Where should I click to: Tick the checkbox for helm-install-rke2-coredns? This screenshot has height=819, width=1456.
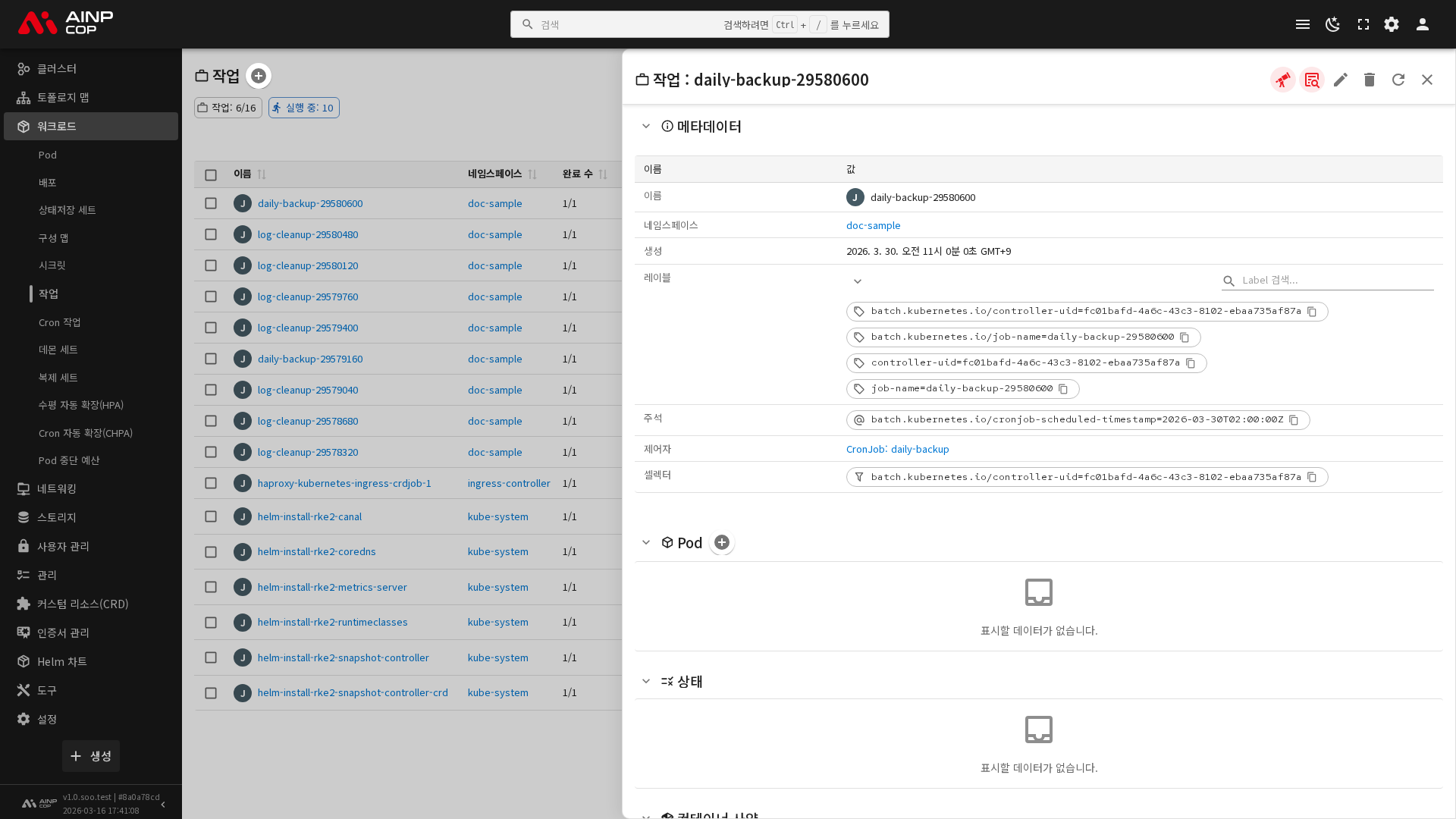[211, 552]
